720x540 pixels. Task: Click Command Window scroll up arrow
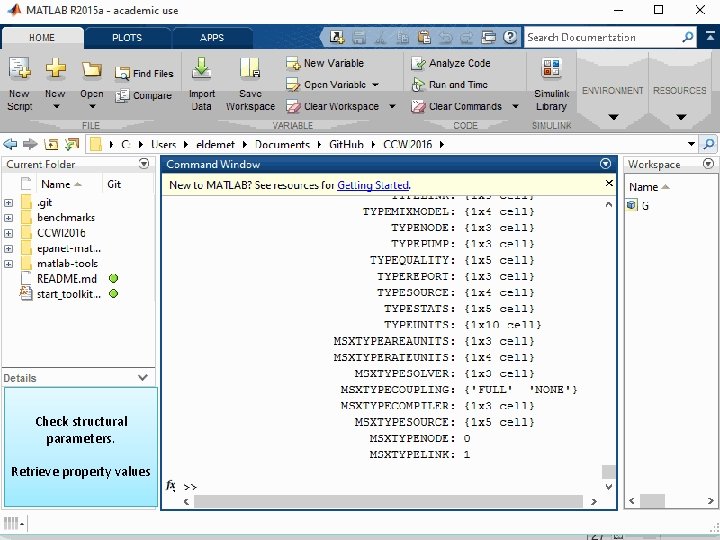tap(608, 204)
